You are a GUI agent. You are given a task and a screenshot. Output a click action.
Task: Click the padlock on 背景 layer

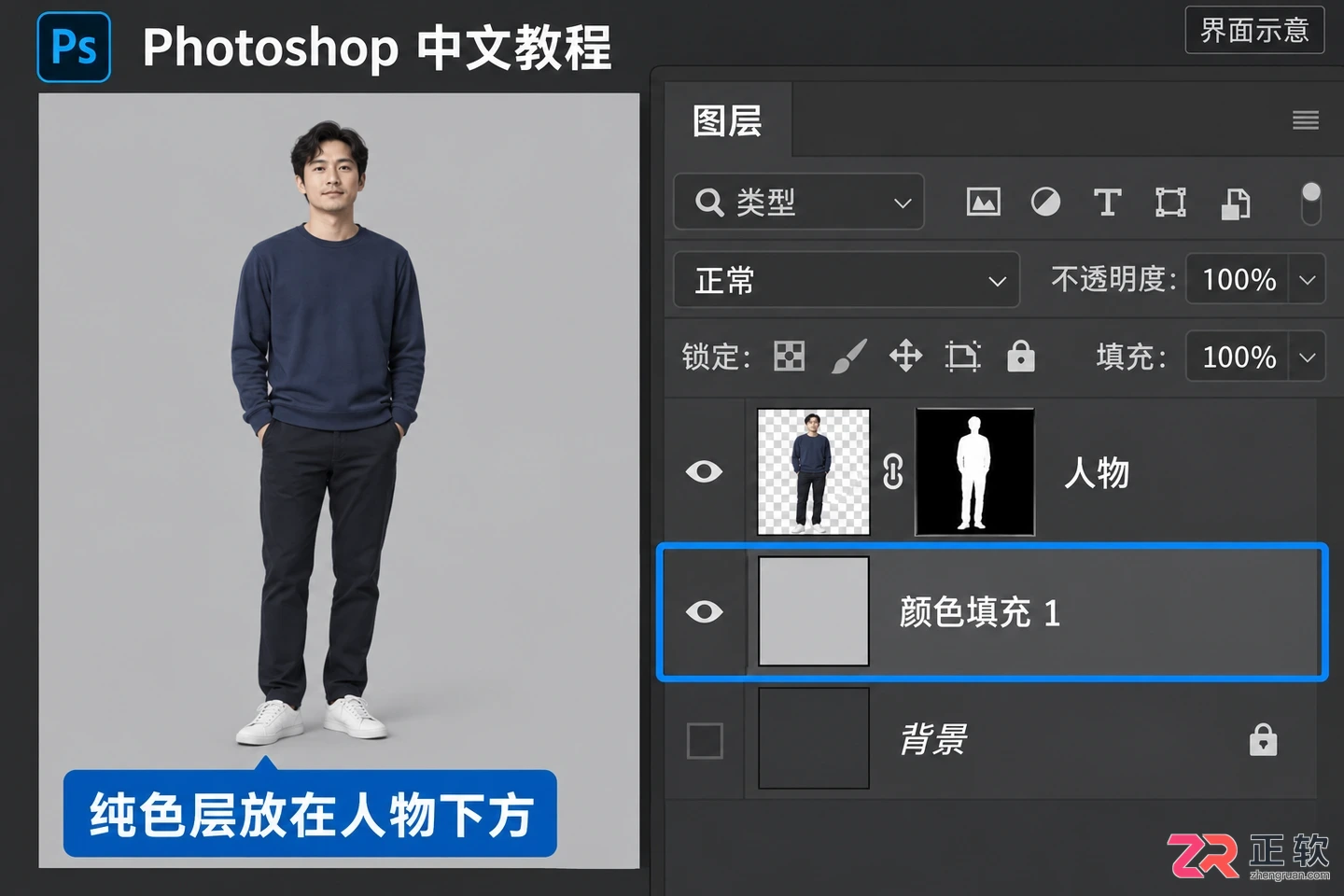pyautogui.click(x=1263, y=739)
